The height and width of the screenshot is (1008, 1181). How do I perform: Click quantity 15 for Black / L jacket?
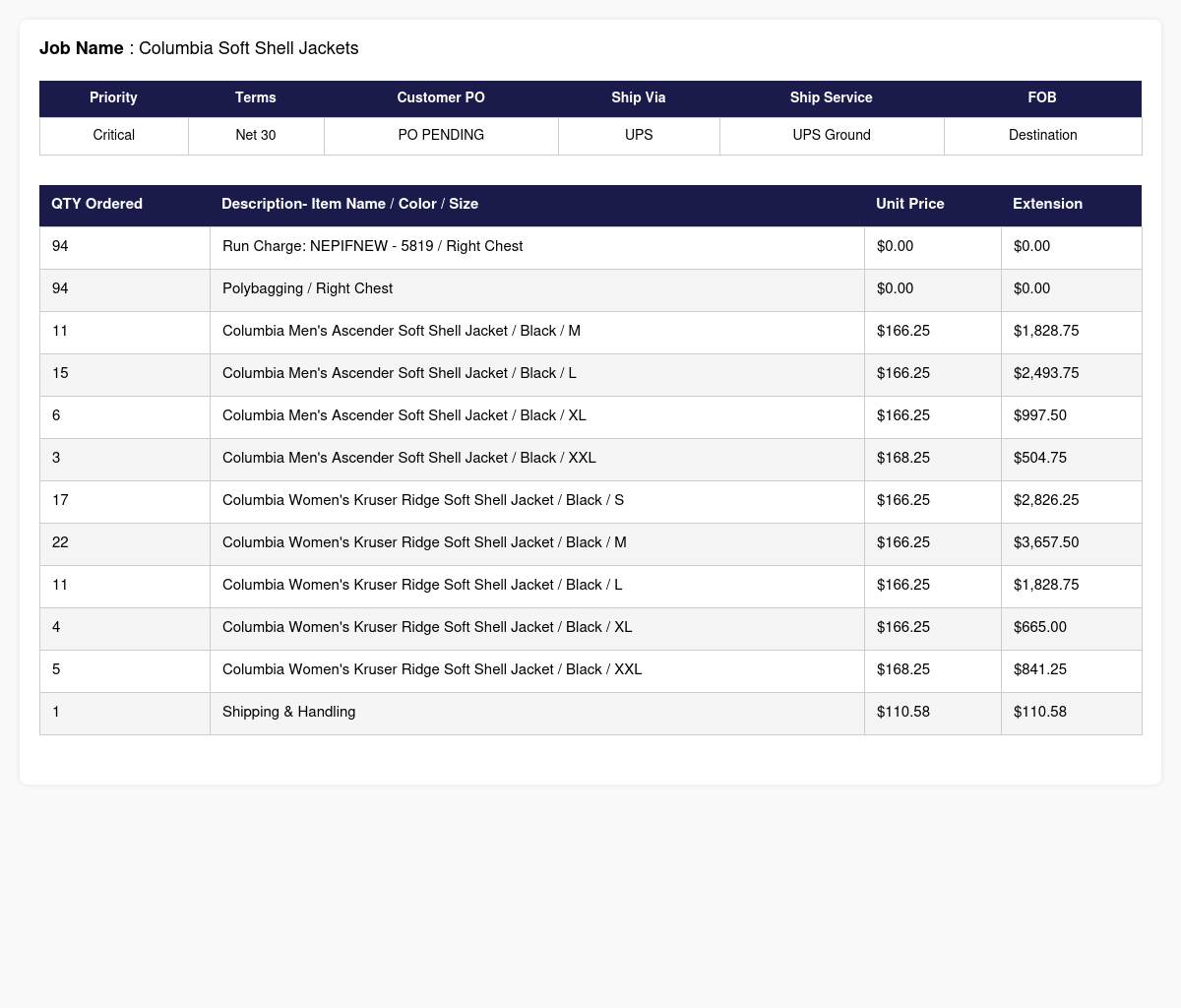point(125,373)
